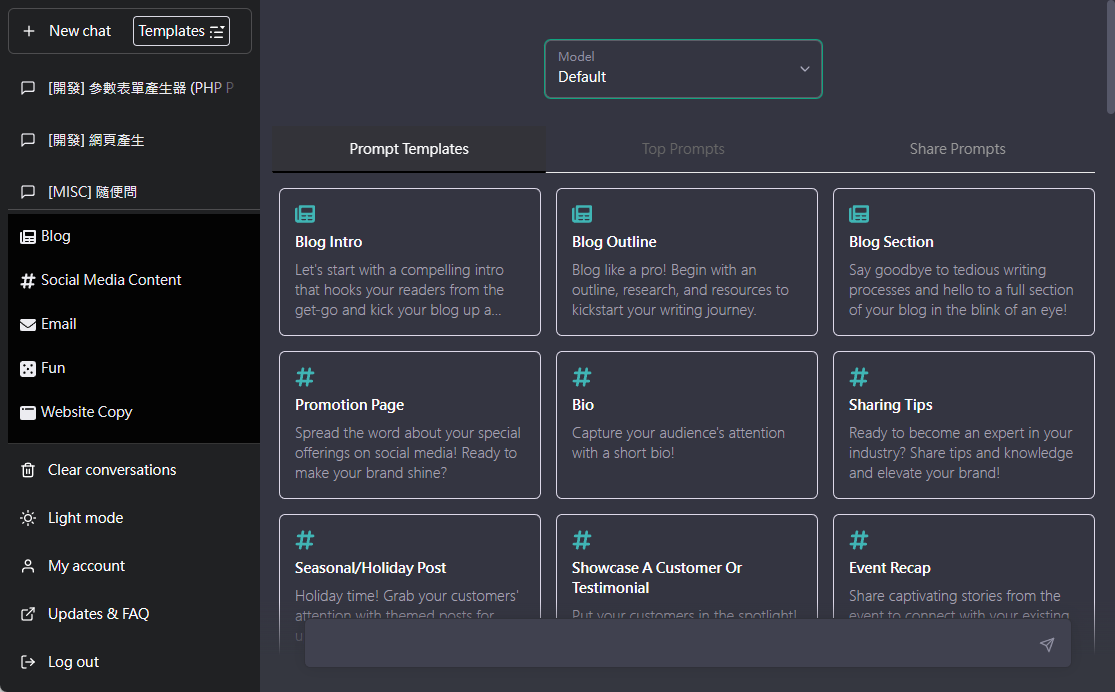The image size is (1115, 692).
Task: Switch to the Share Prompts tab
Action: (957, 149)
